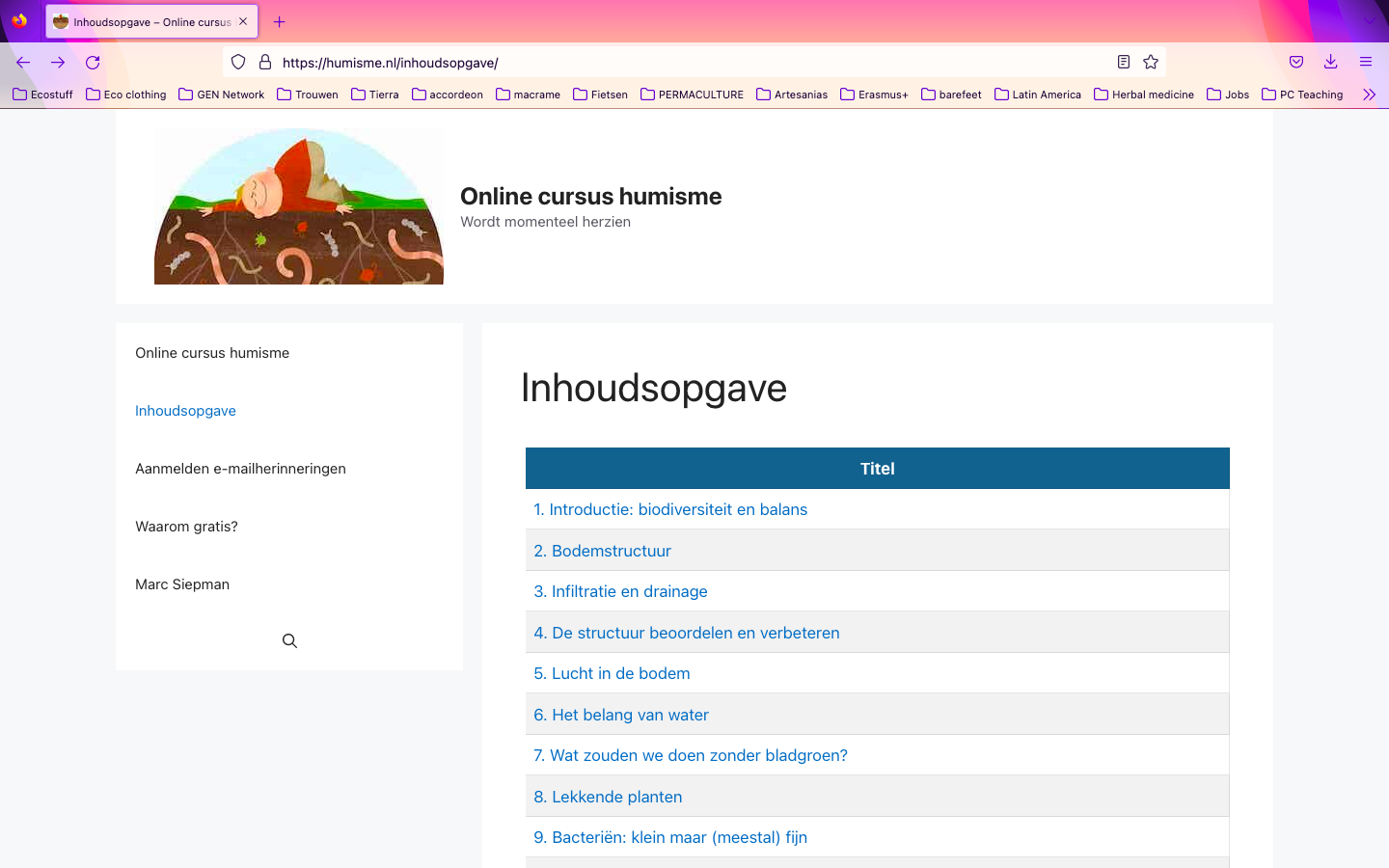Screen dimensions: 1389x868
Task: Open the Marc Siepman page
Action: coord(182,584)
